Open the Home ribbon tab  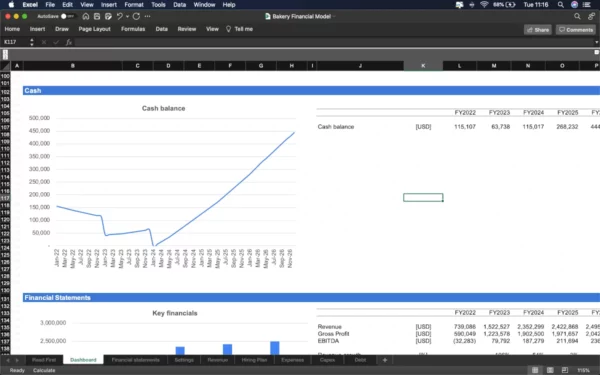pyautogui.click(x=12, y=29)
